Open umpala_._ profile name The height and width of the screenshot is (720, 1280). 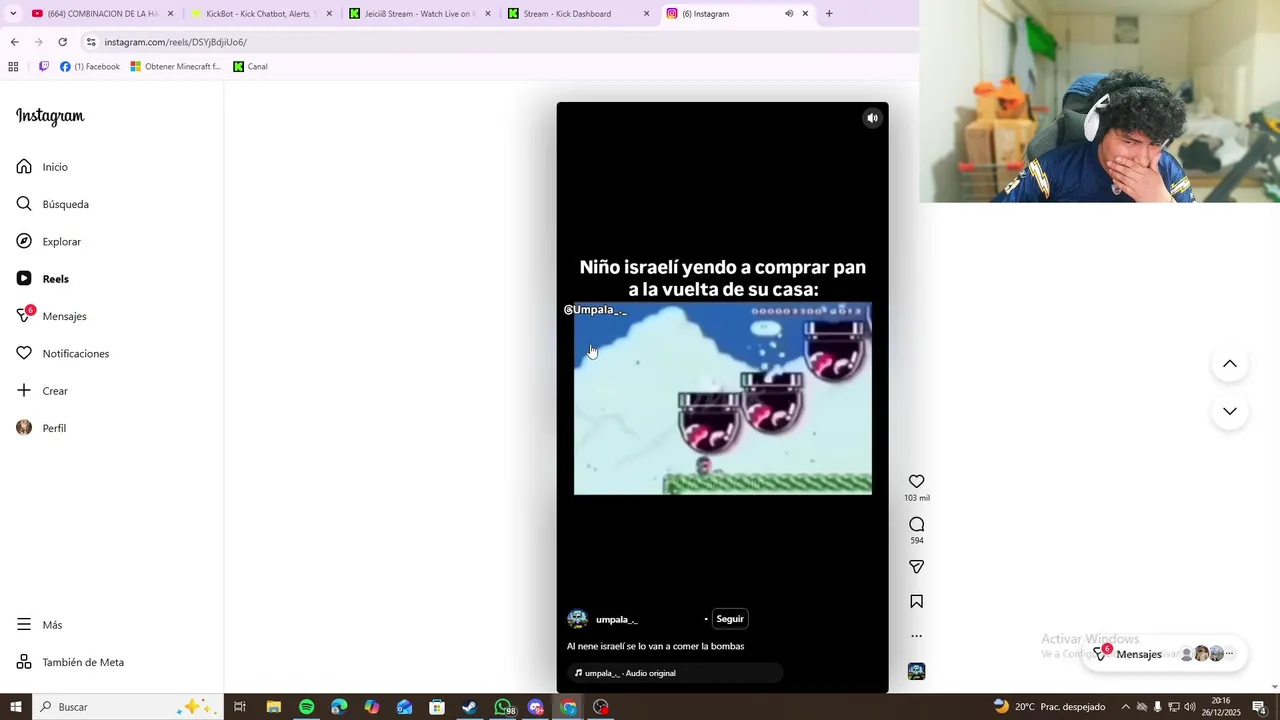(x=617, y=619)
